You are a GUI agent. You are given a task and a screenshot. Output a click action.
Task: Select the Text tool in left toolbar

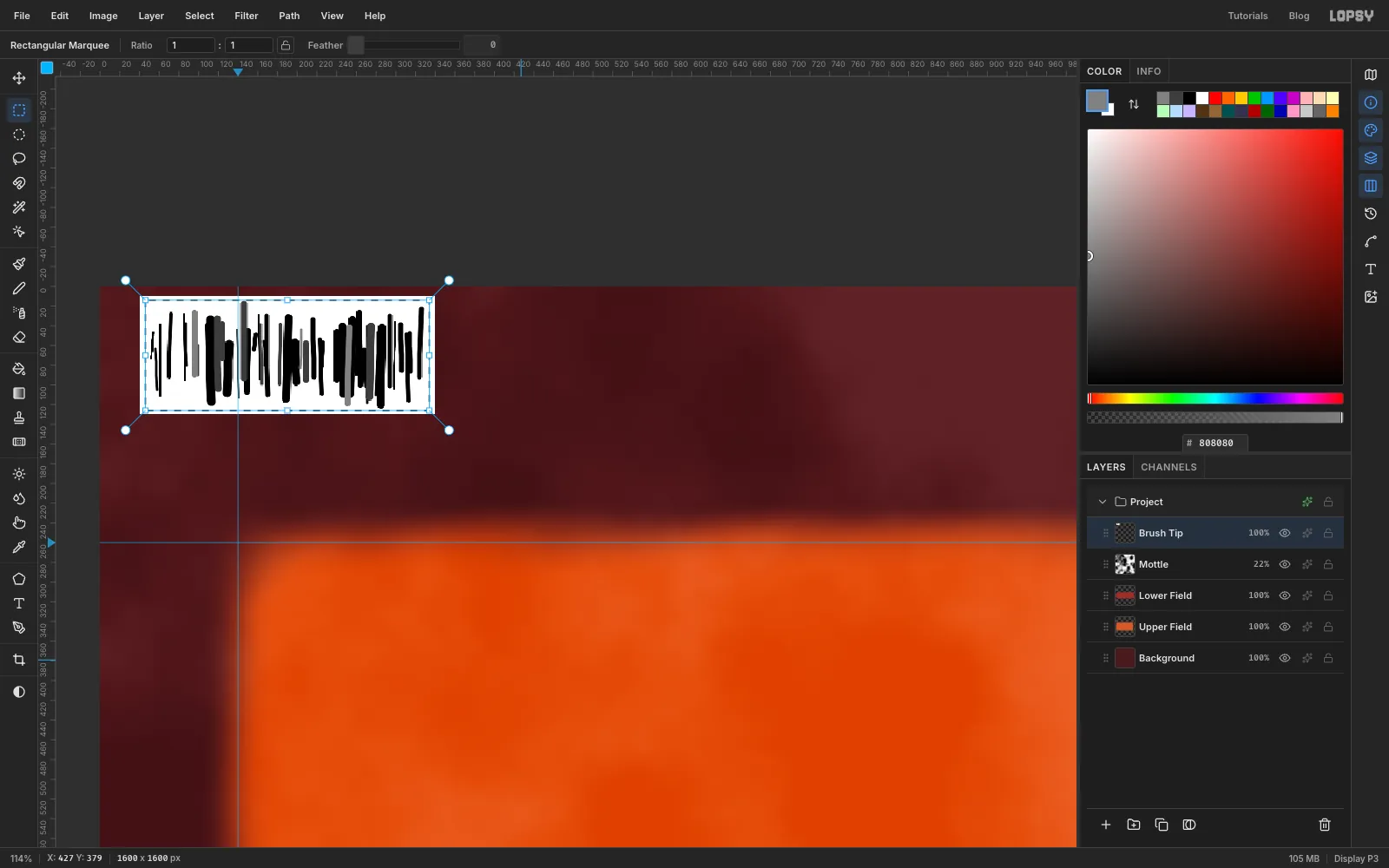click(19, 603)
